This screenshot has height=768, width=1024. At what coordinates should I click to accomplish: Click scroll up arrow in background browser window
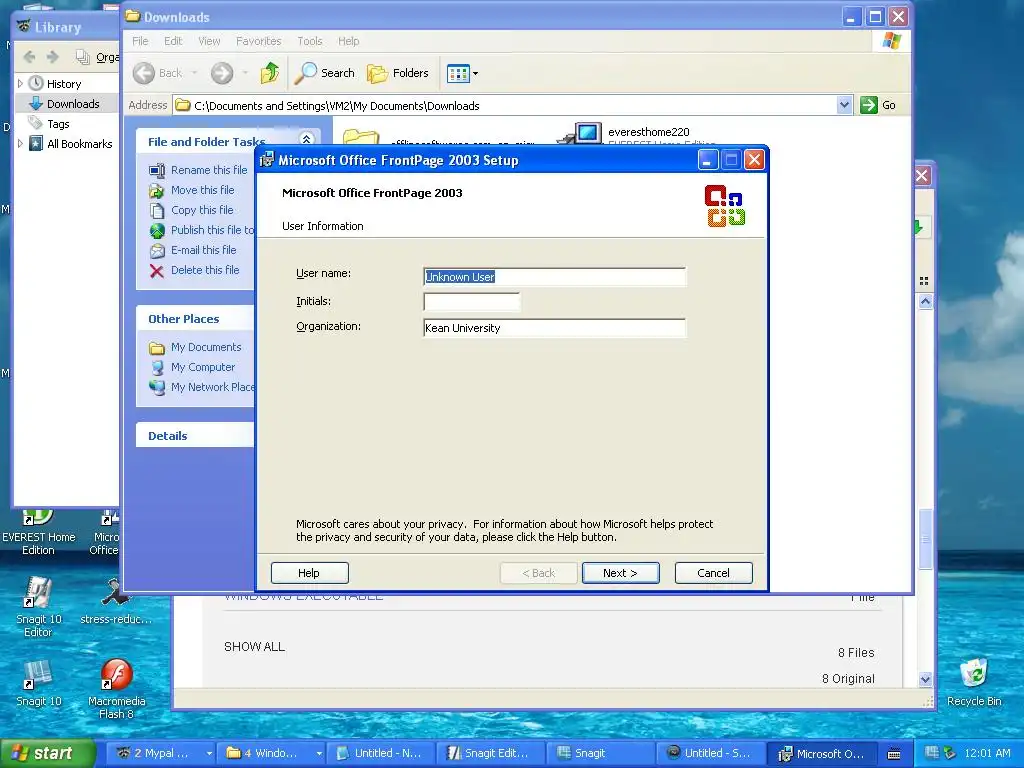925,301
